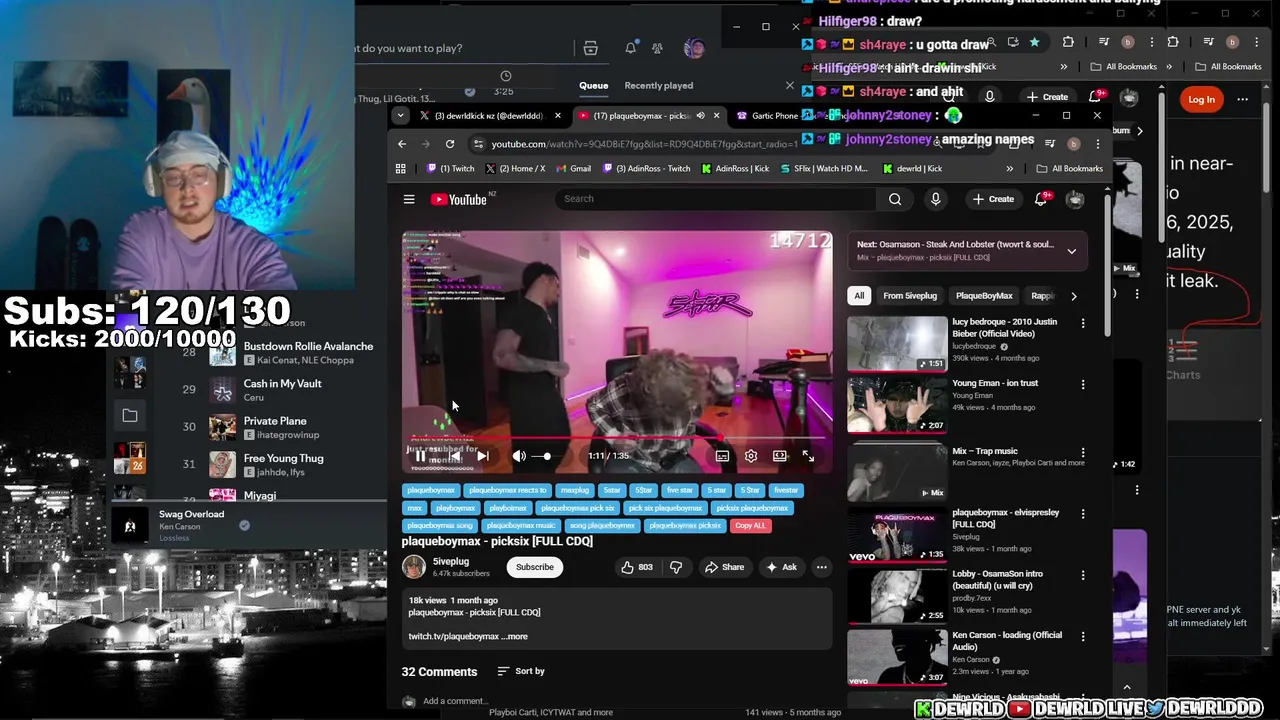Open the comments Sort by dropdown
The height and width of the screenshot is (720, 1280).
[521, 671]
